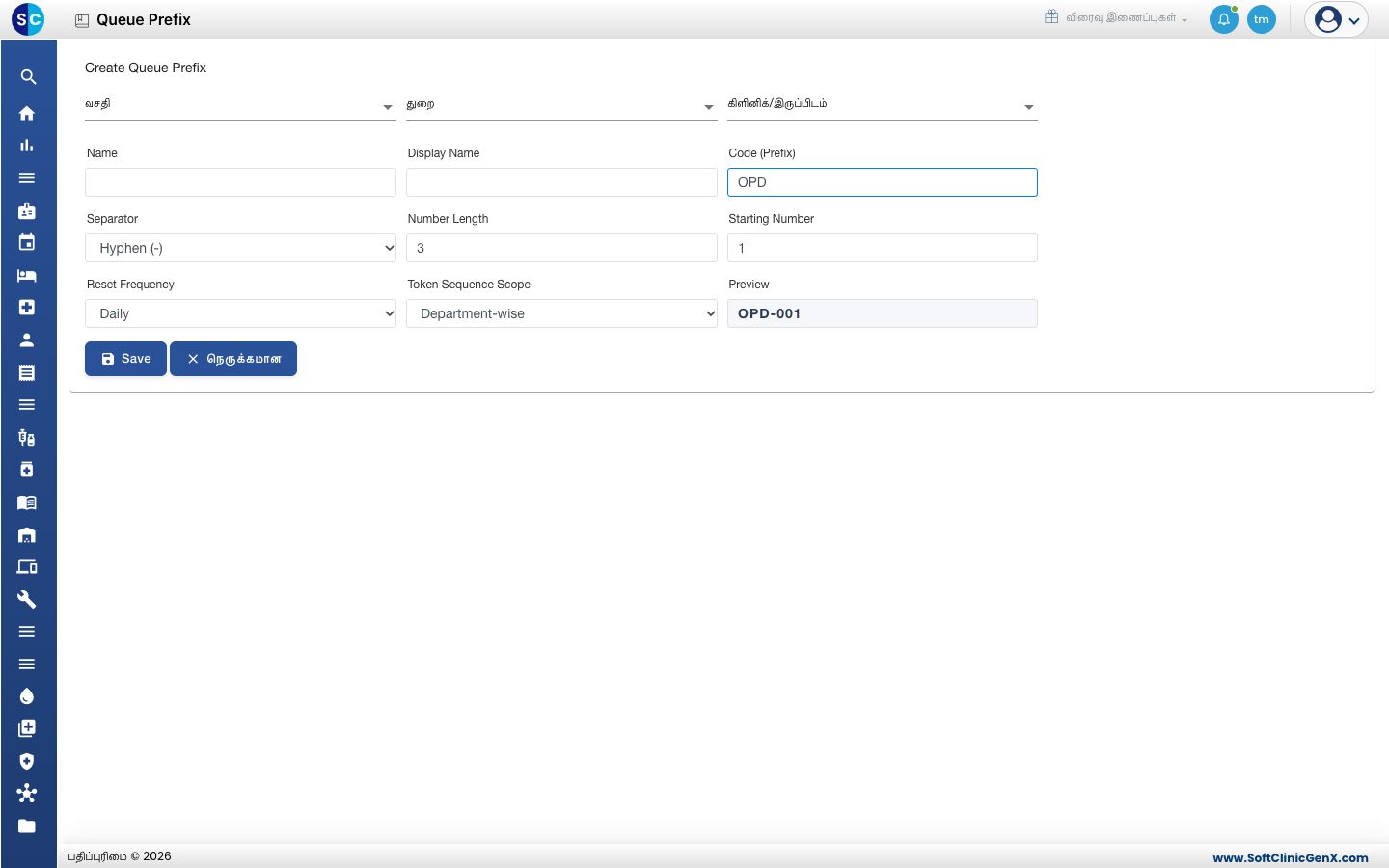Focus the Display Name input field
Image resolution: width=1389 pixels, height=868 pixels.
(561, 182)
